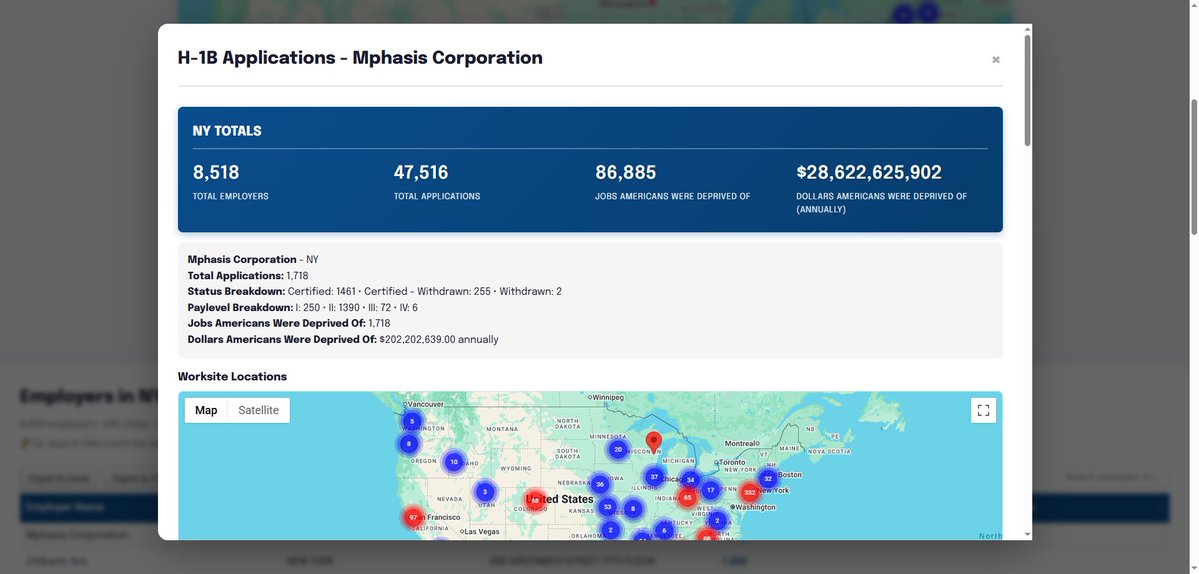Open the 36 cluster near Nebraska
The image size is (1199, 574).
[600, 484]
